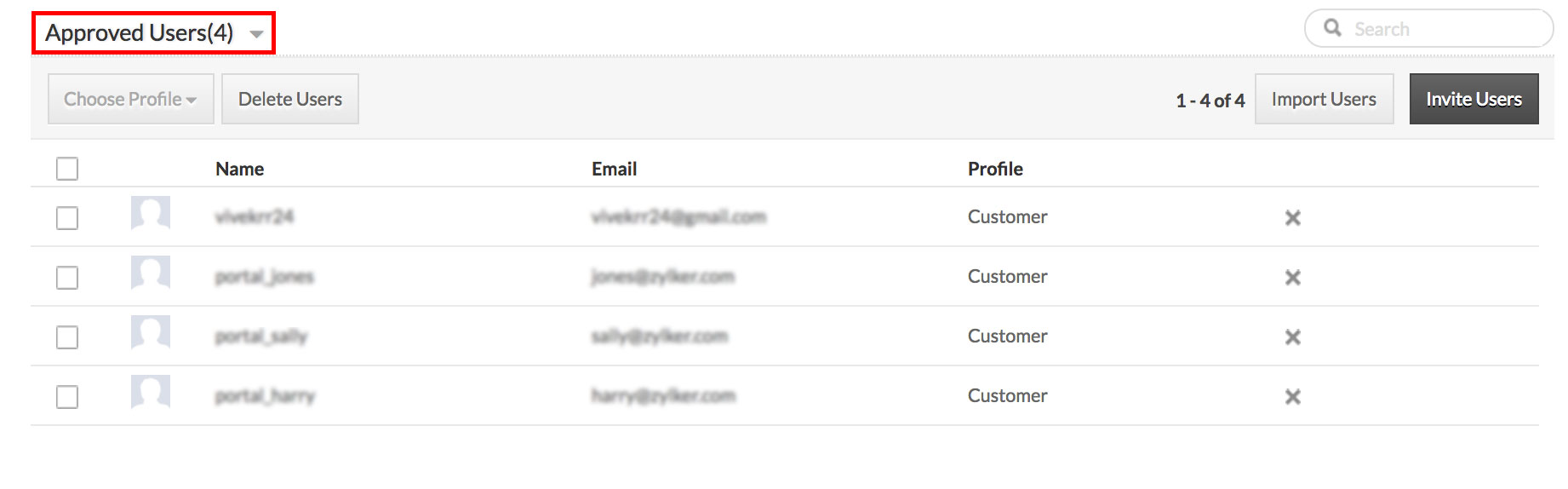1568x489 pixels.
Task: Click the Delete Users button
Action: [290, 99]
